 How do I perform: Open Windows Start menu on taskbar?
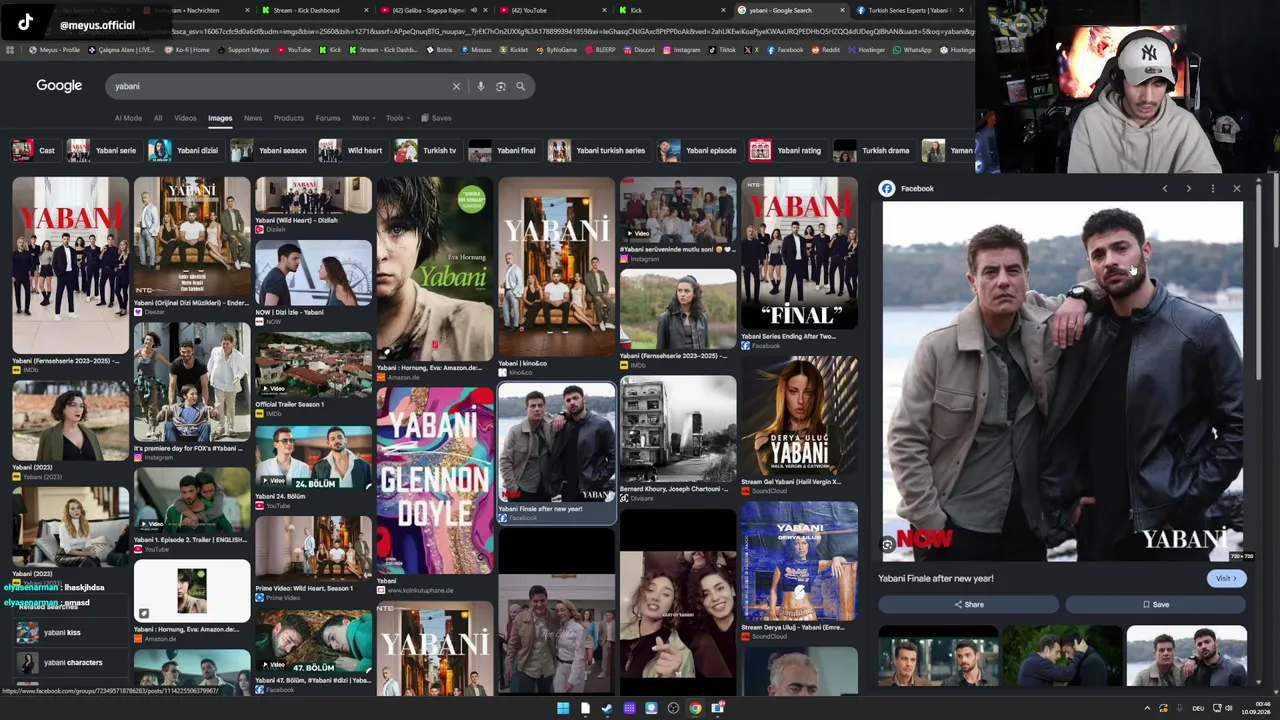[563, 708]
